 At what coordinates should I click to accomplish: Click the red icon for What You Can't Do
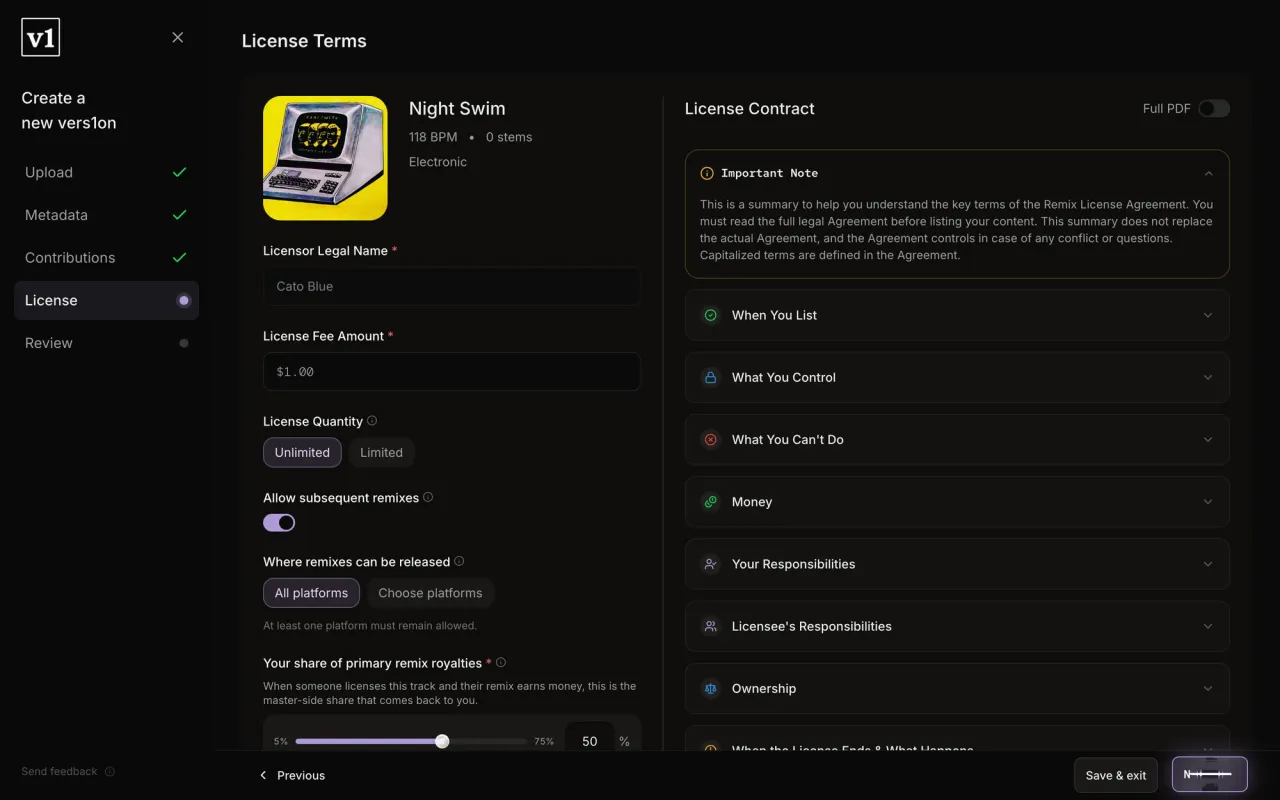710,439
